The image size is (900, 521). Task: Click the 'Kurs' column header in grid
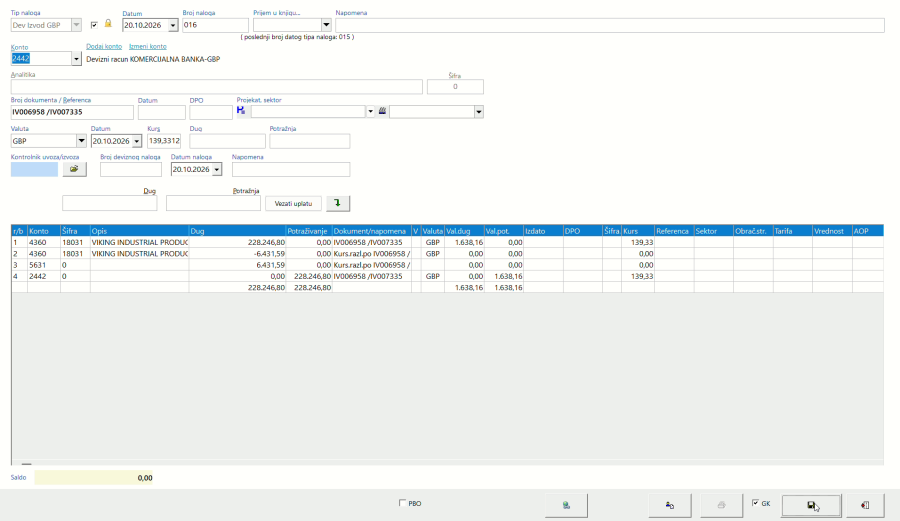(638, 231)
